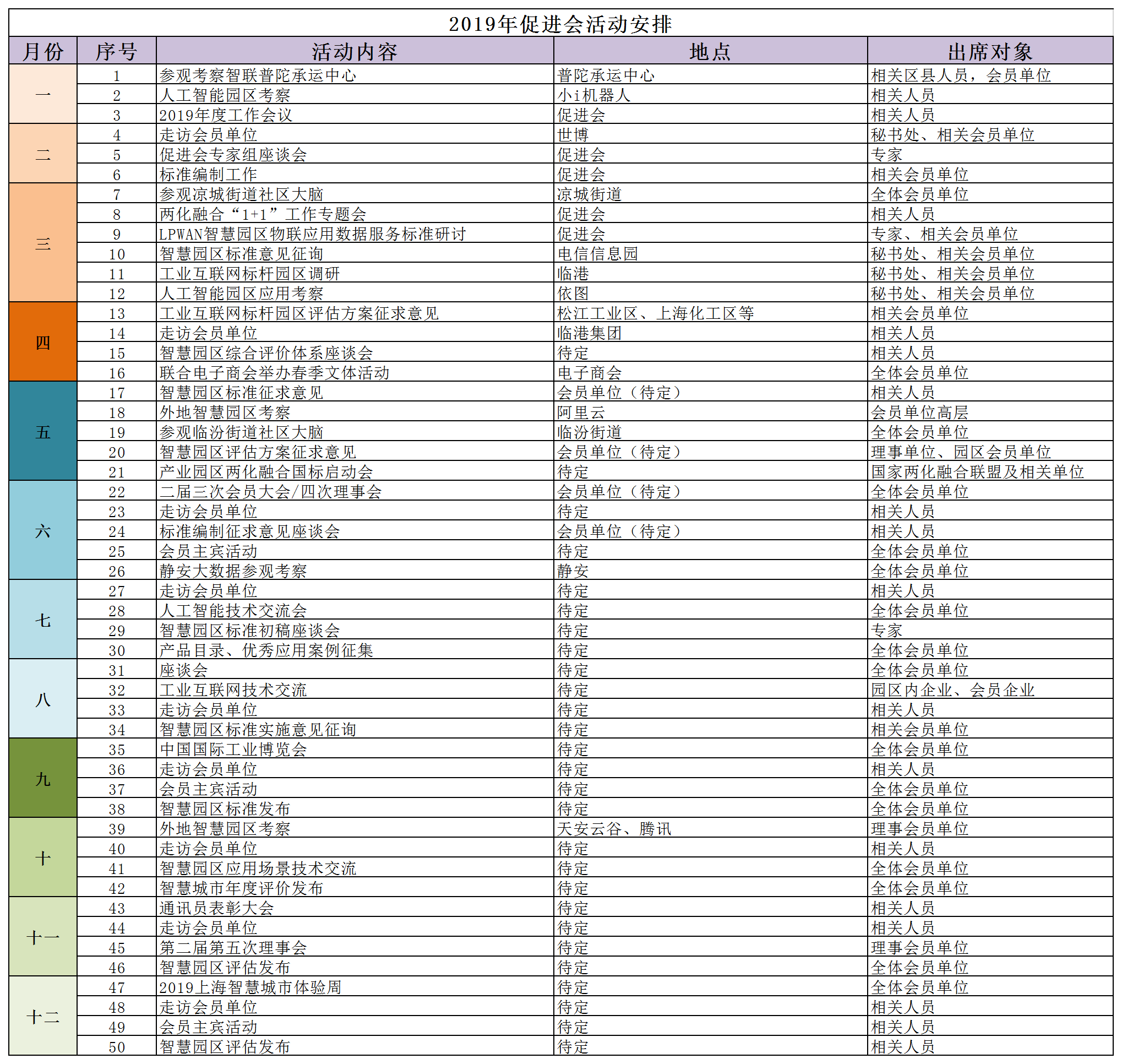Click the 地点 column header
The height and width of the screenshot is (1064, 1122).
[x=710, y=51]
